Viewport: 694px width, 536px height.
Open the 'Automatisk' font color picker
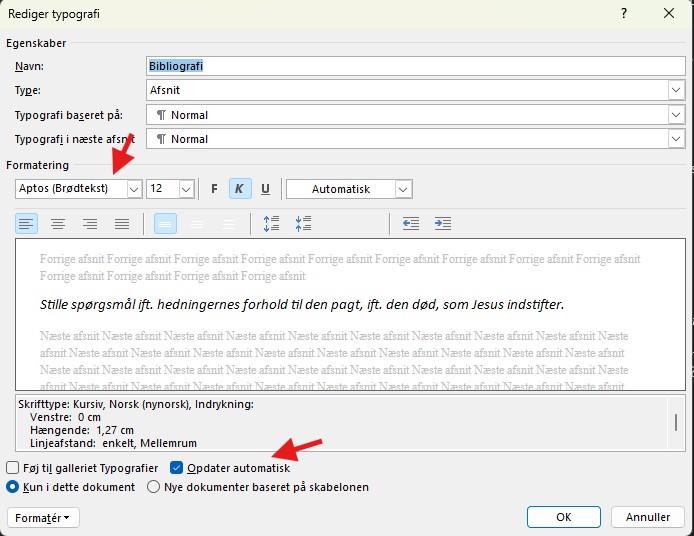(x=403, y=189)
